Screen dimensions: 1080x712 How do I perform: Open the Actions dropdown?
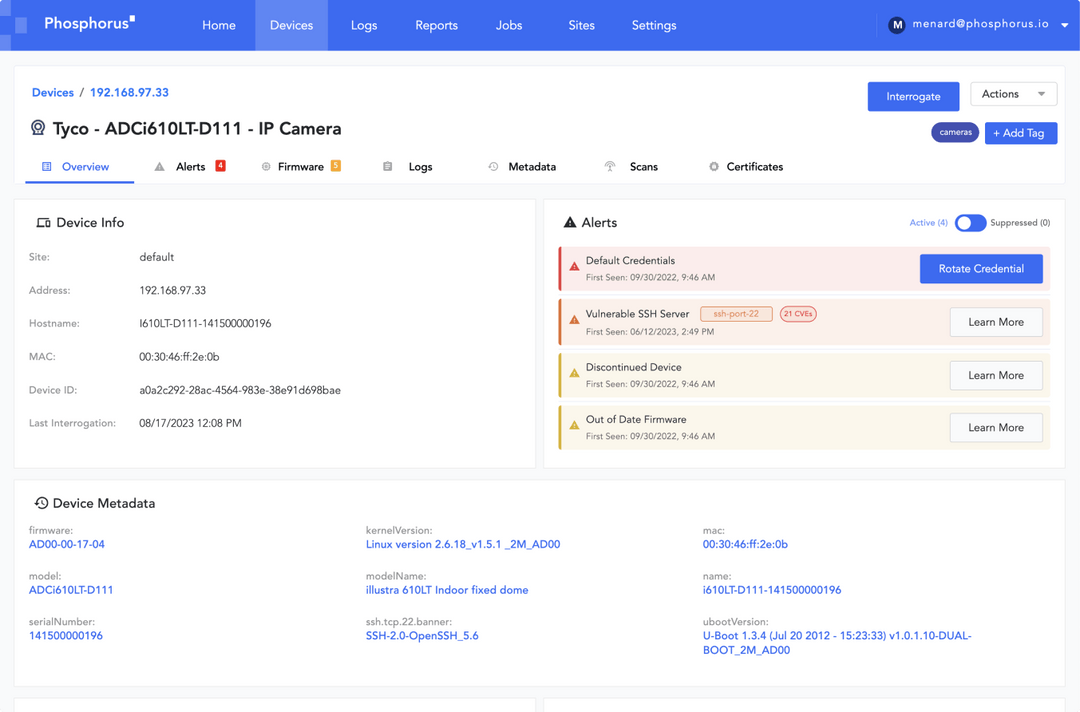1013,93
